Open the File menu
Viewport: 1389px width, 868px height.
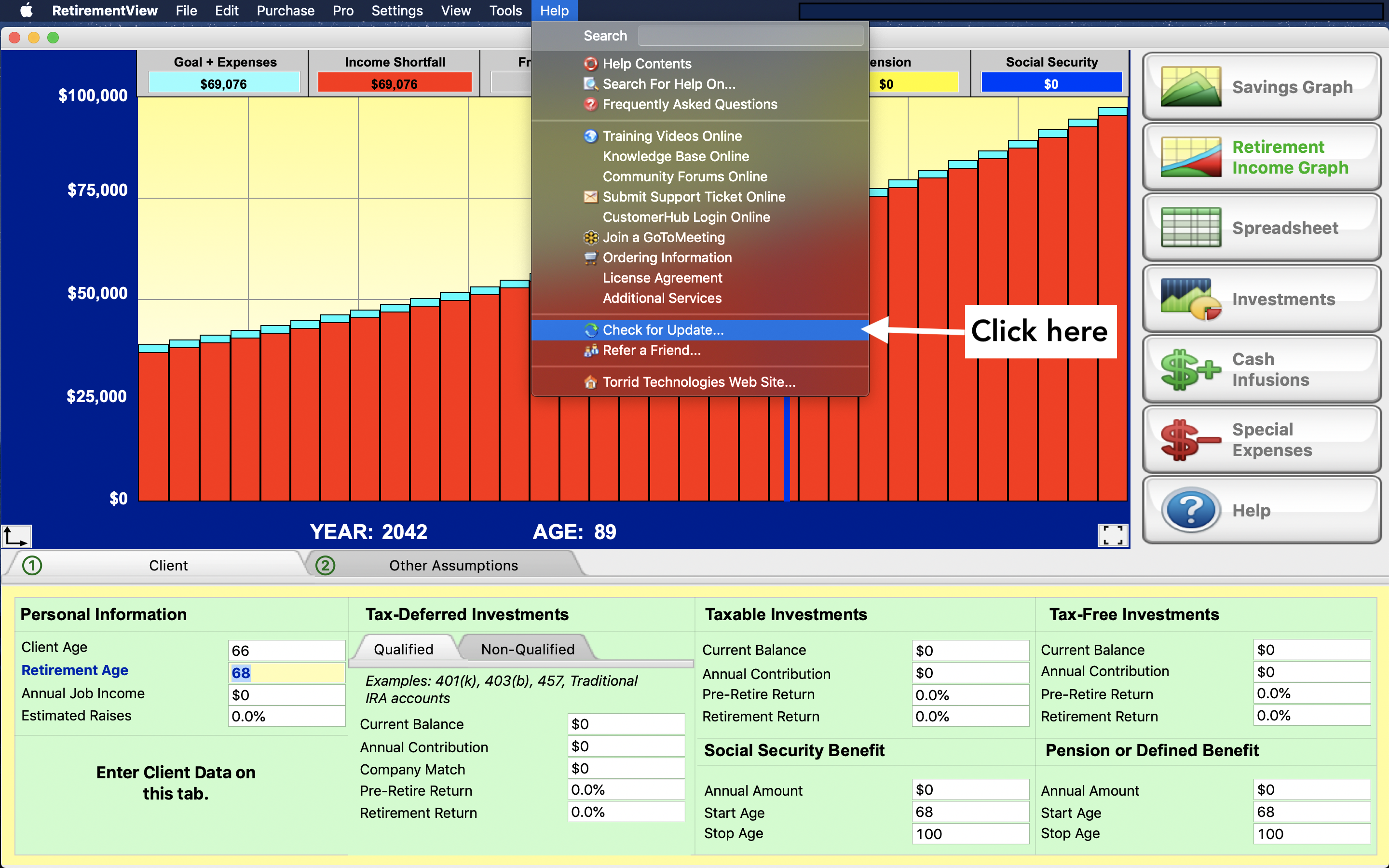tap(186, 10)
